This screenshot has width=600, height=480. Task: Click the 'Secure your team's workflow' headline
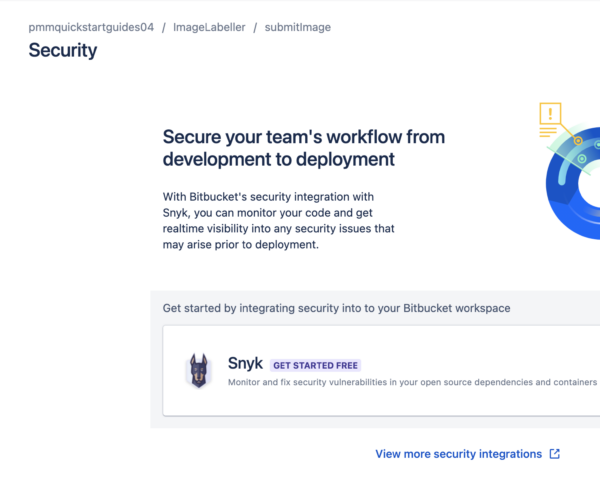coord(304,147)
